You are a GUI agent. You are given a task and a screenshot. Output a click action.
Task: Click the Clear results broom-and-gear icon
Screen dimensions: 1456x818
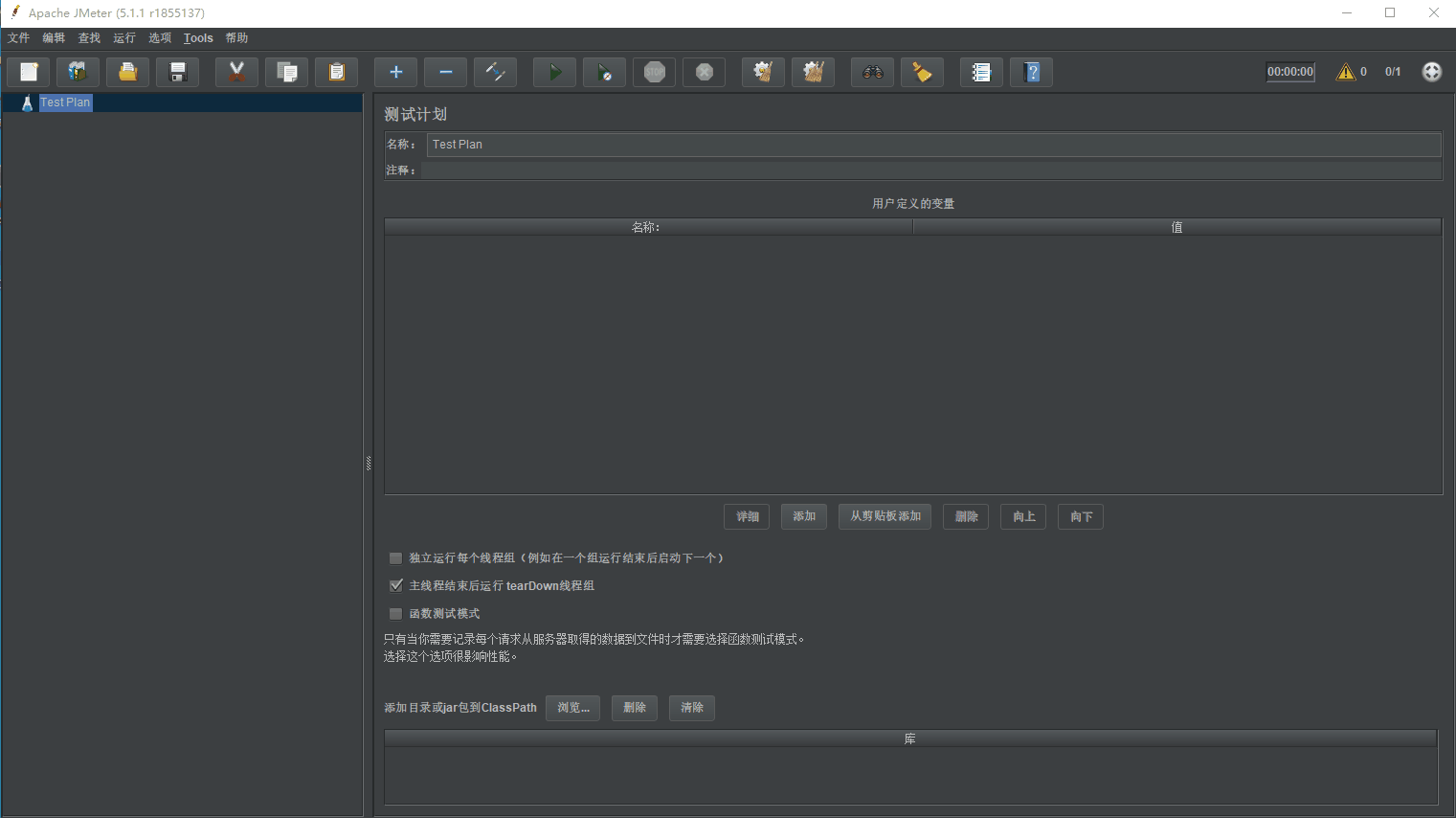pos(763,72)
